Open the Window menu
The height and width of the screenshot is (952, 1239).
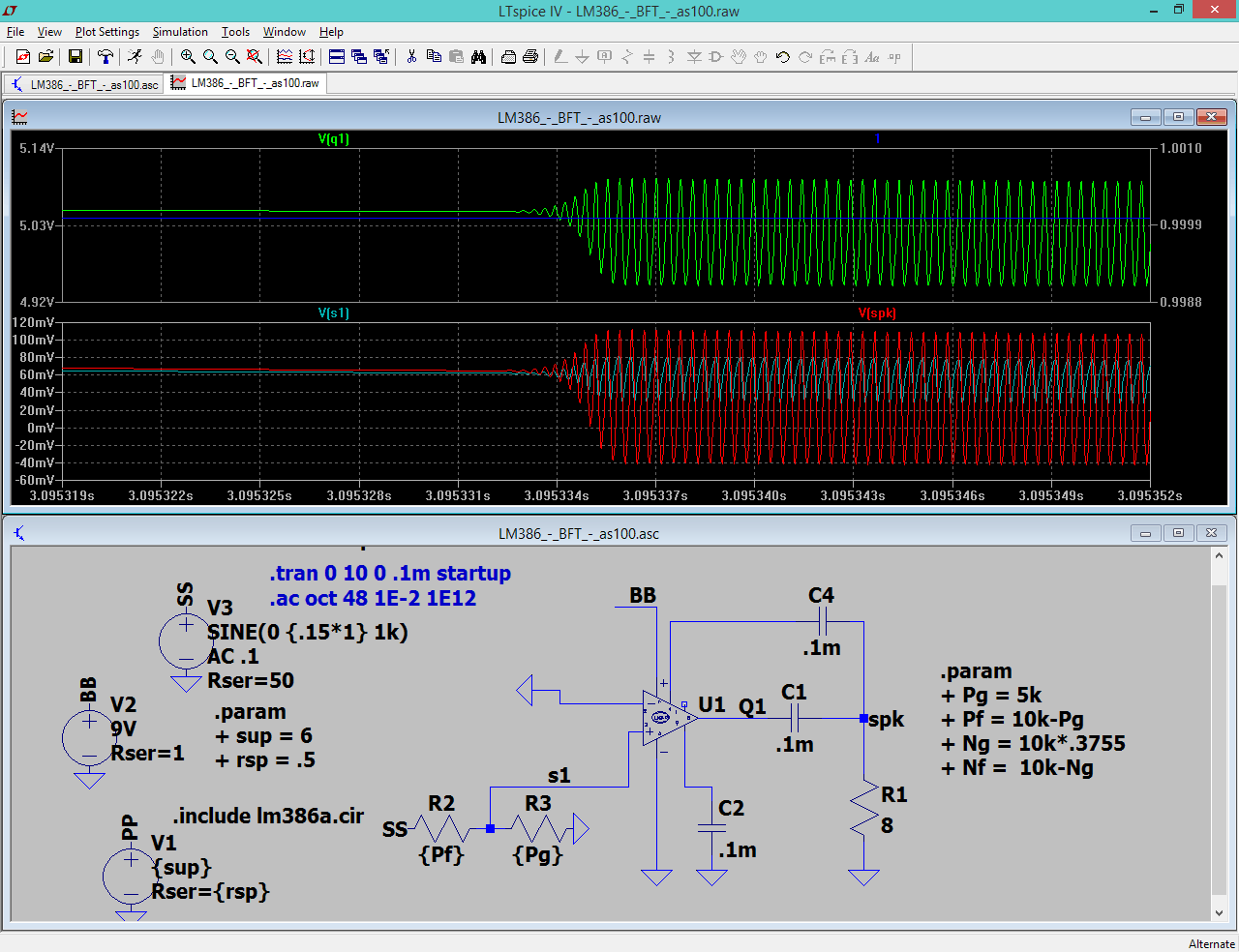point(285,32)
